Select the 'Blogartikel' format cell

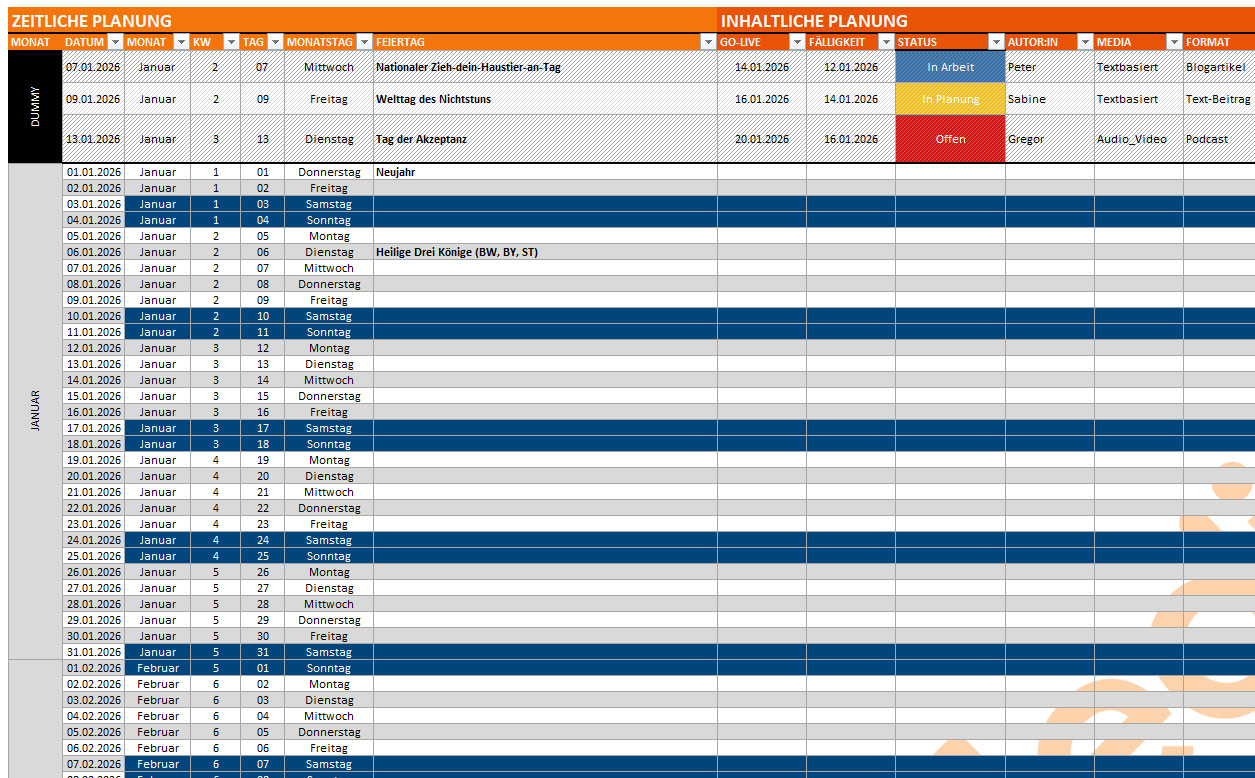tap(1219, 67)
